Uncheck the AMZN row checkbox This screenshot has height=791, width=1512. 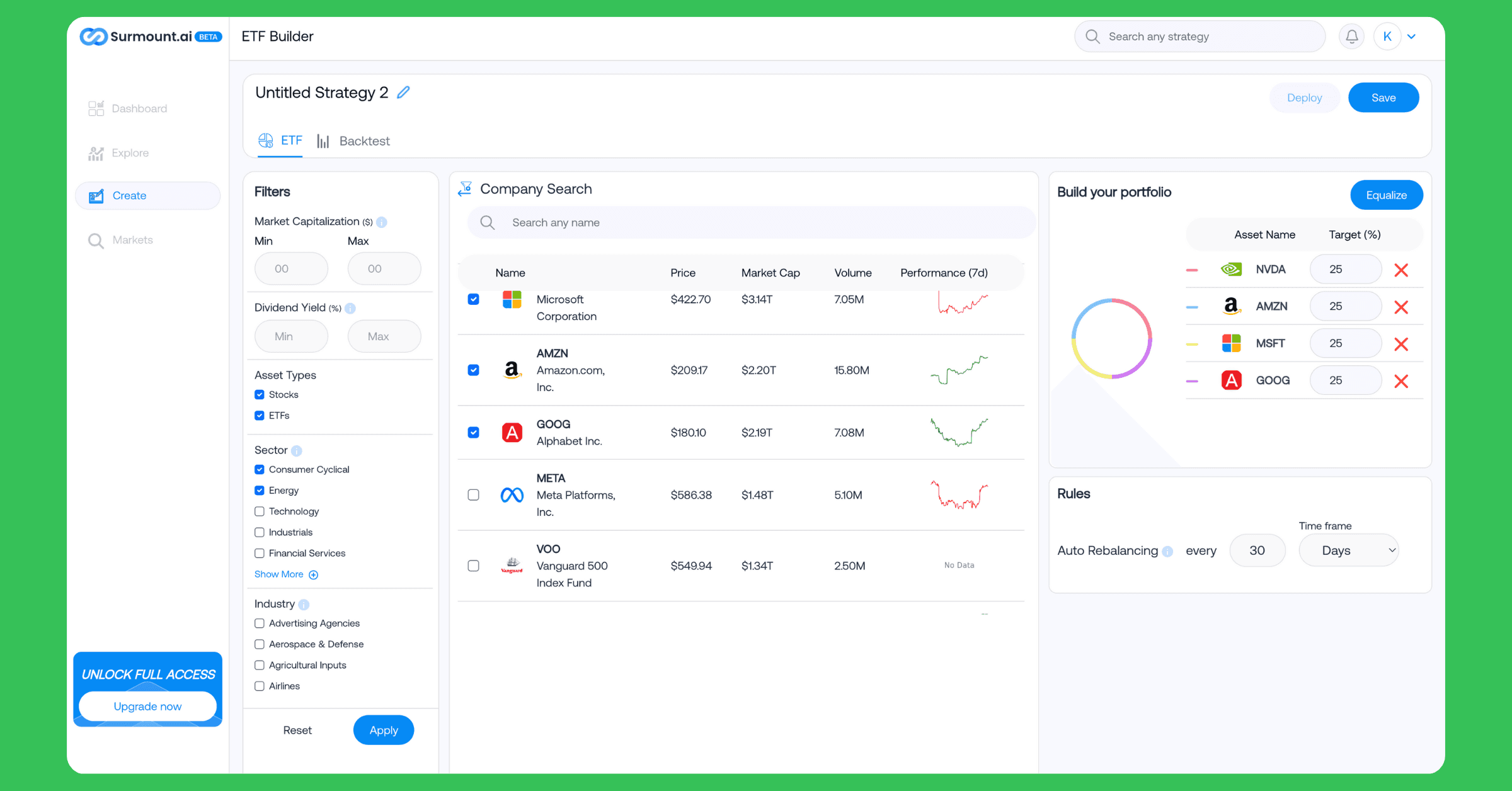(474, 370)
